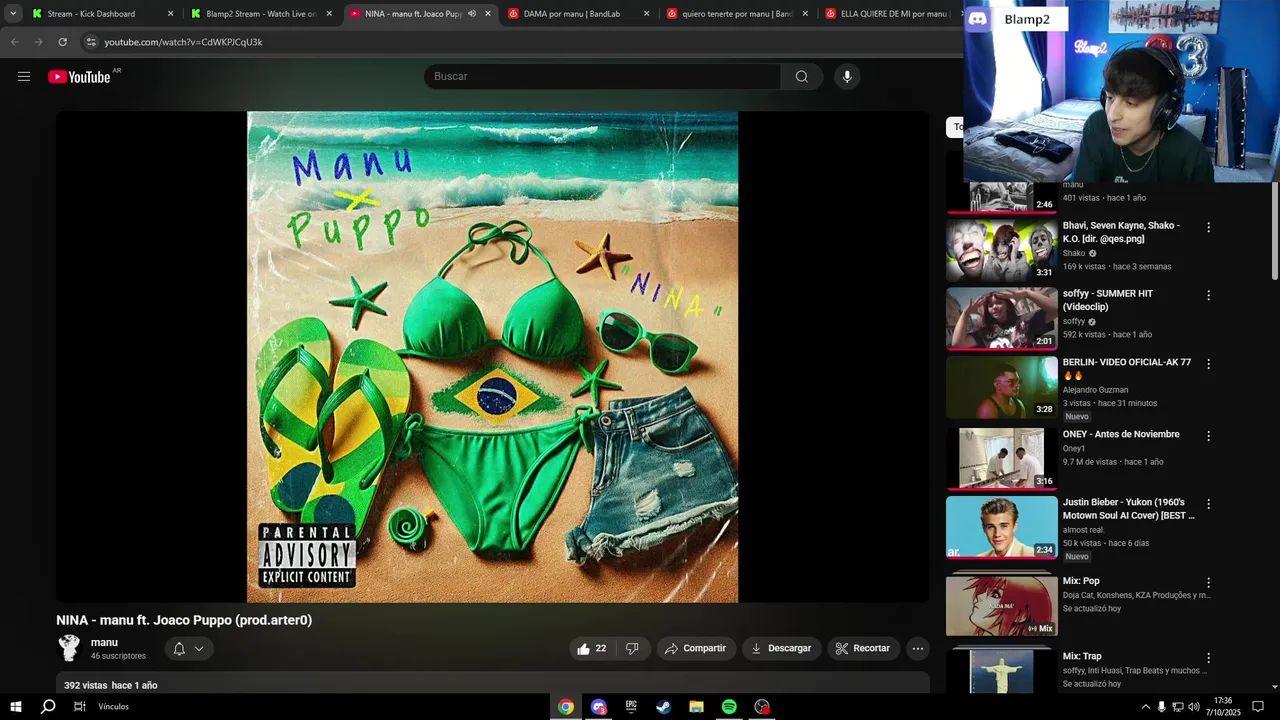
Task: Open notification bell dropdown for manu
Action: point(188,649)
